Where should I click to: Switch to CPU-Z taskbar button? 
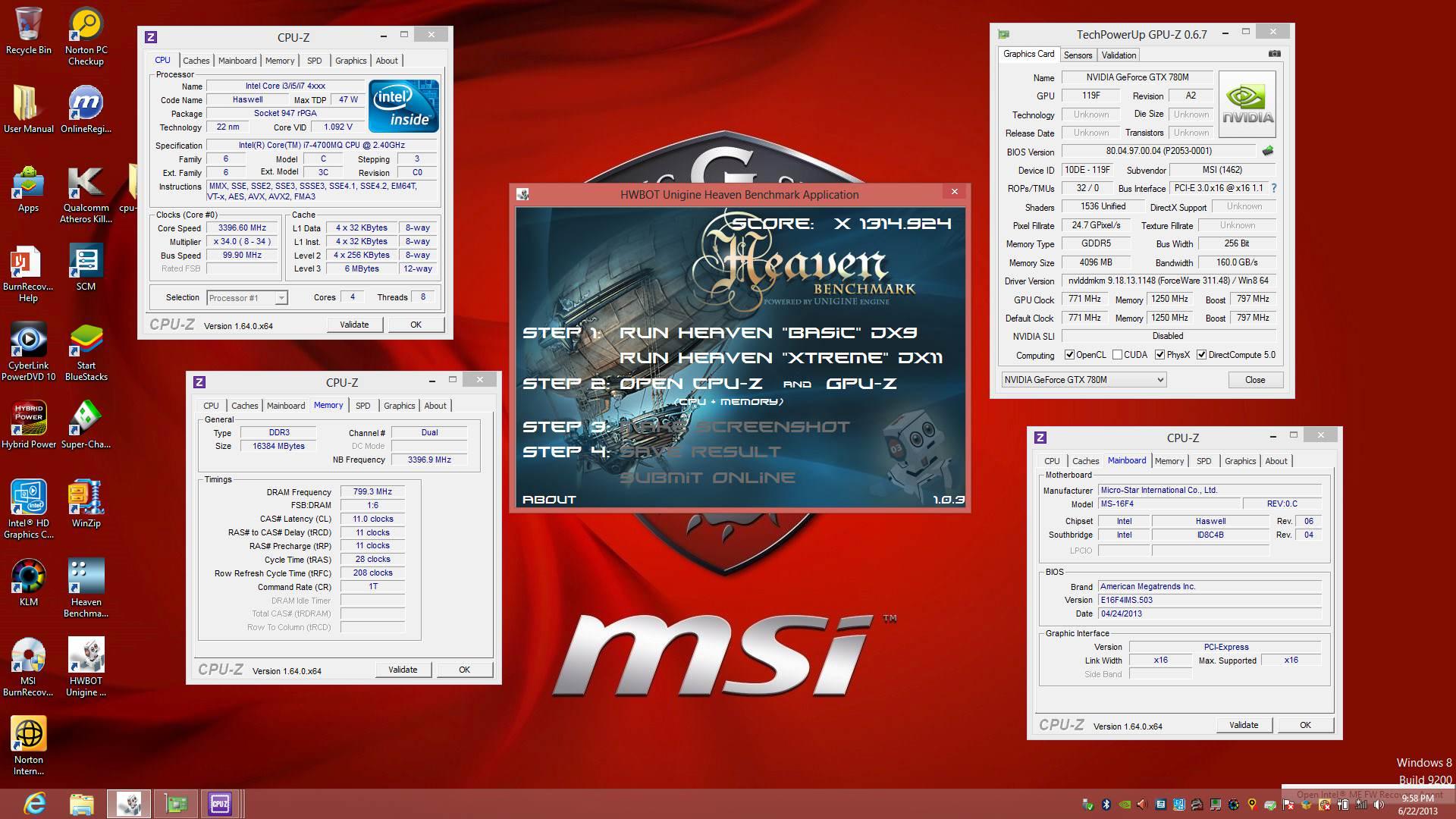[220, 804]
